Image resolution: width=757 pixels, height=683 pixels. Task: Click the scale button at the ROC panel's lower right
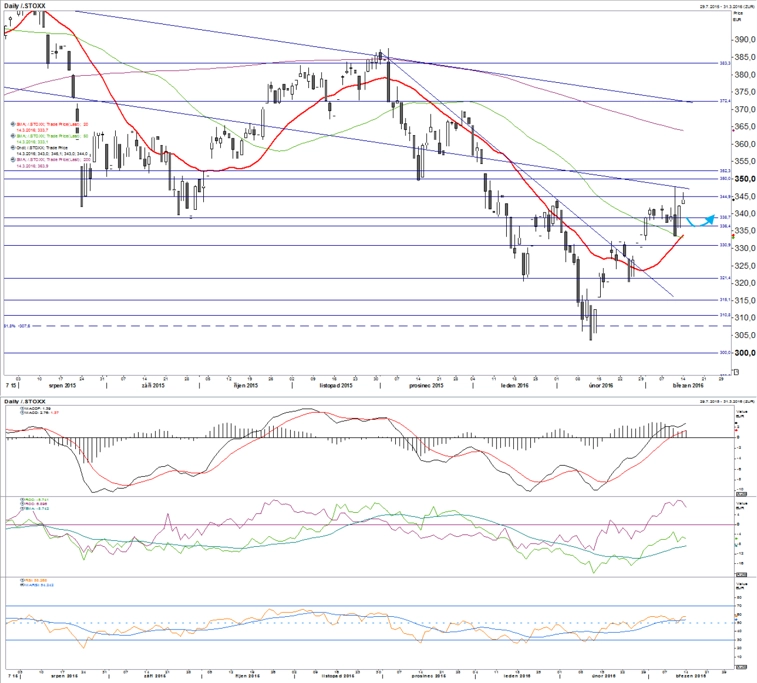pos(741,574)
